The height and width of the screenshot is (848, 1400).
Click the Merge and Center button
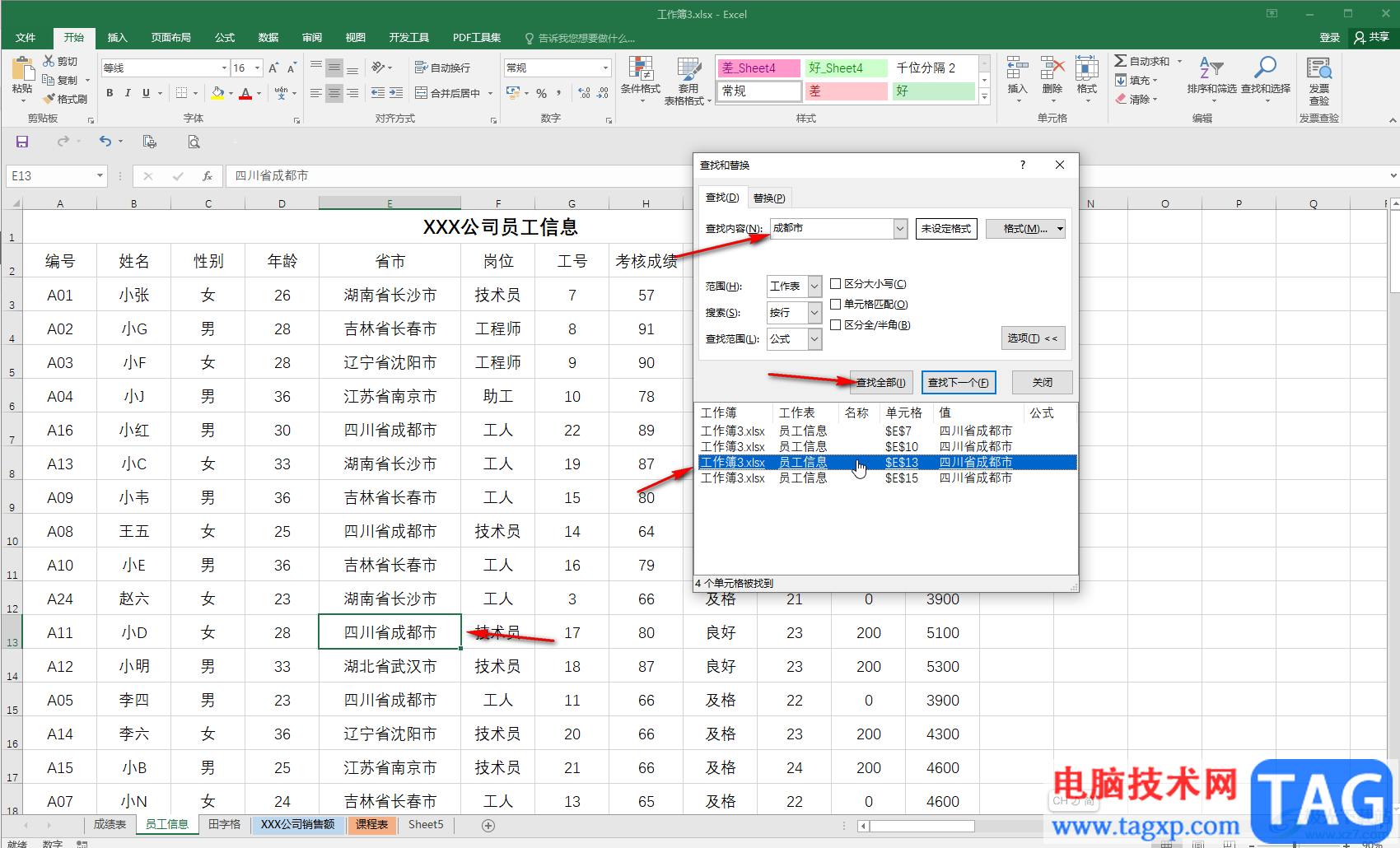coord(449,93)
